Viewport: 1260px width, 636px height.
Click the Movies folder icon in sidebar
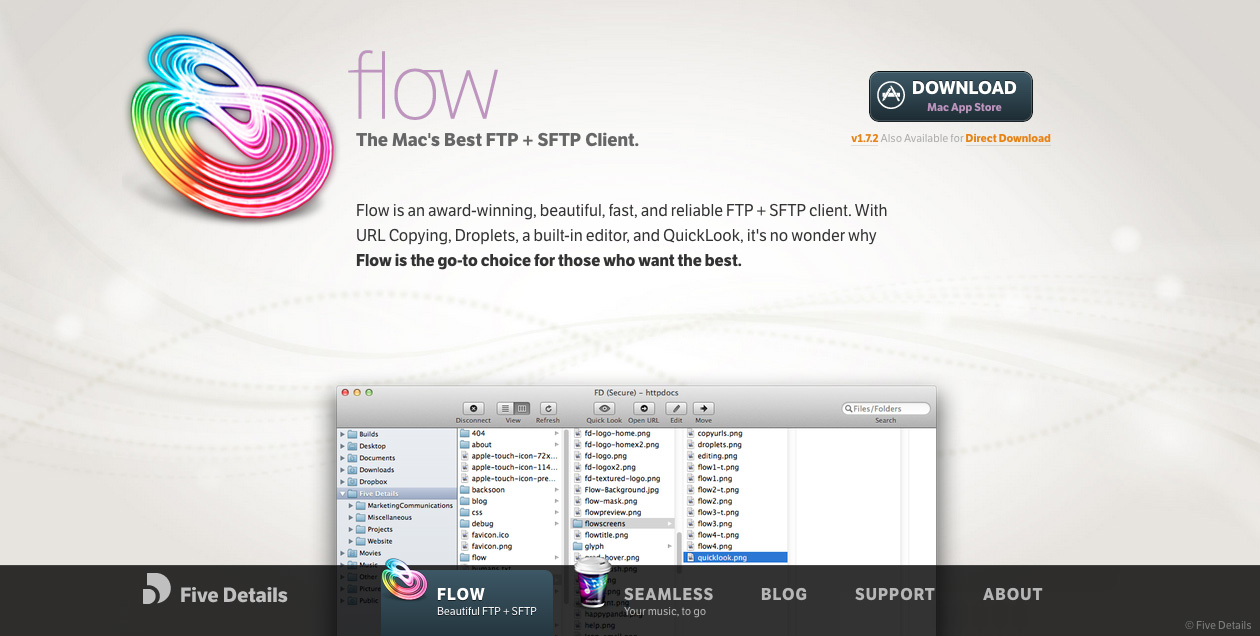point(353,553)
